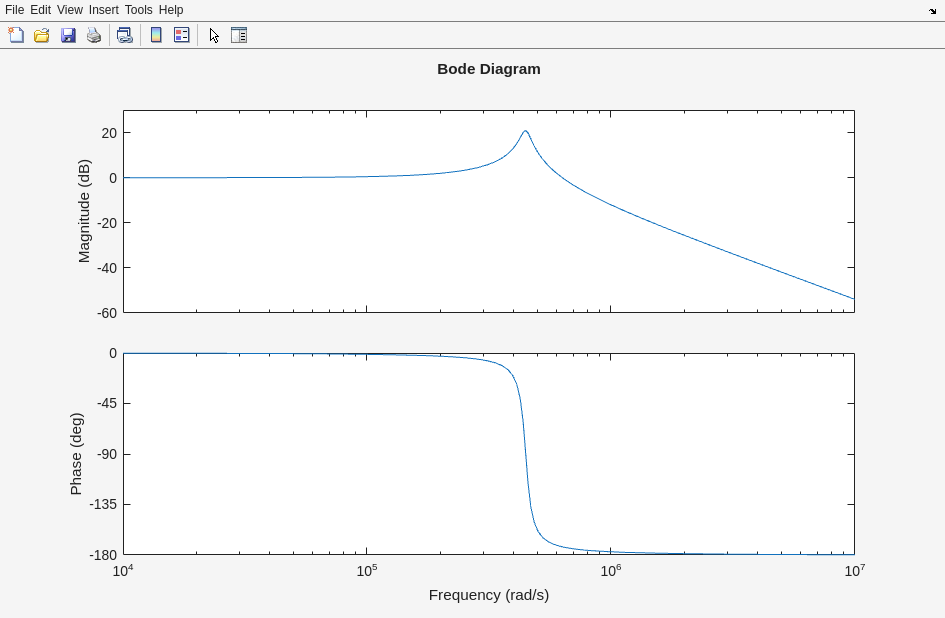Click the Frequency (rad/s) axis label

pos(489,595)
